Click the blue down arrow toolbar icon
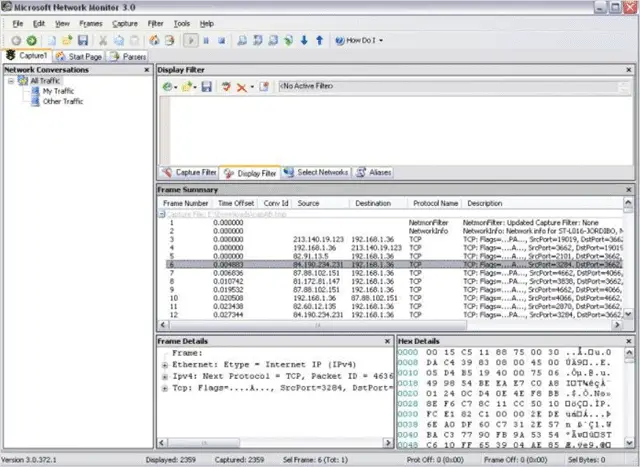This screenshot has height=467, width=640. coord(304,40)
